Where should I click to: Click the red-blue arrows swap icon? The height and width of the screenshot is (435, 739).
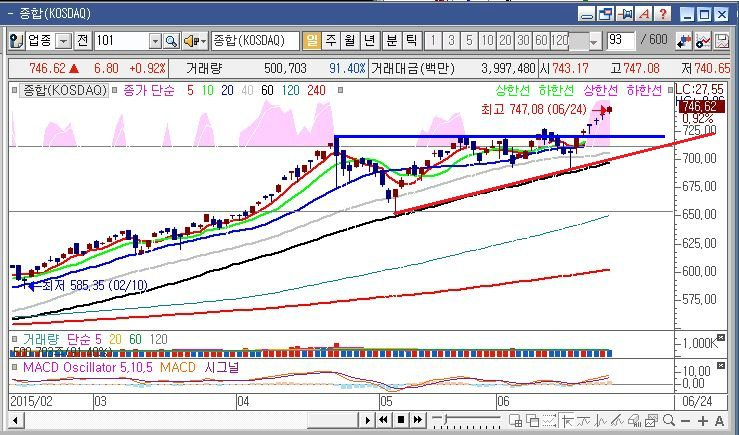[x=685, y=41]
